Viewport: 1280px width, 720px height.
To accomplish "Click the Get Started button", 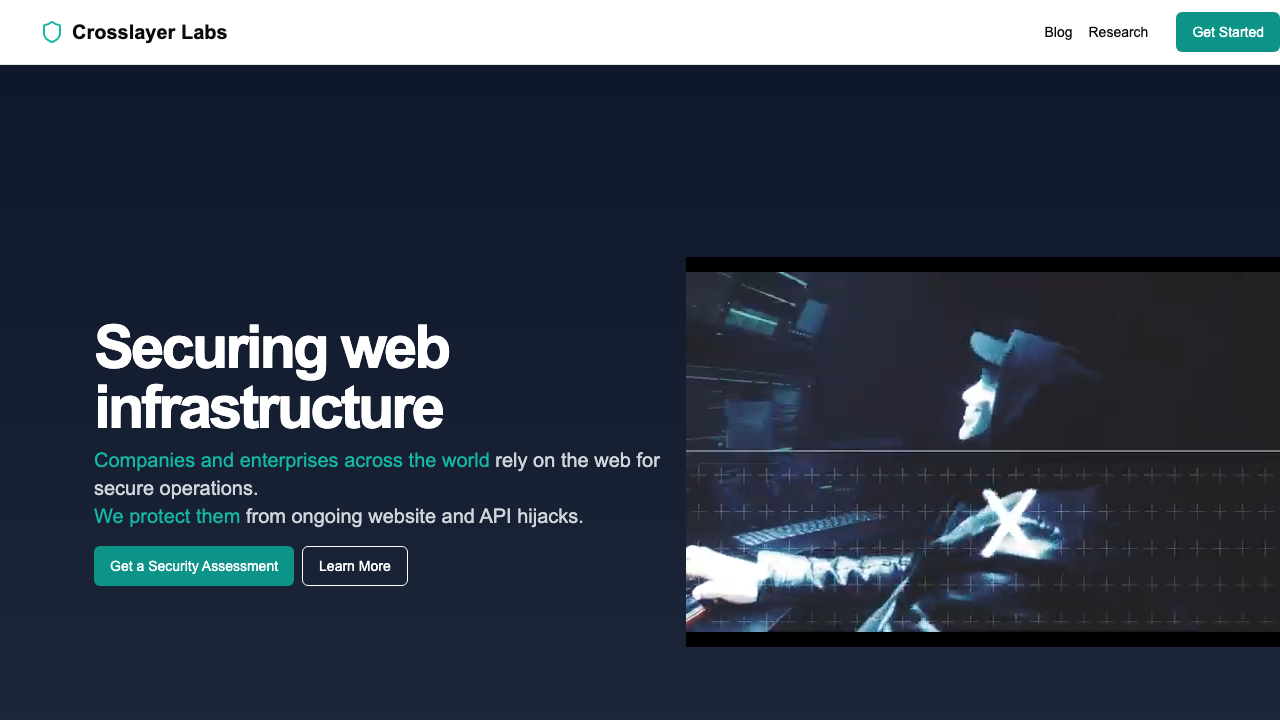I will 1228,32.
